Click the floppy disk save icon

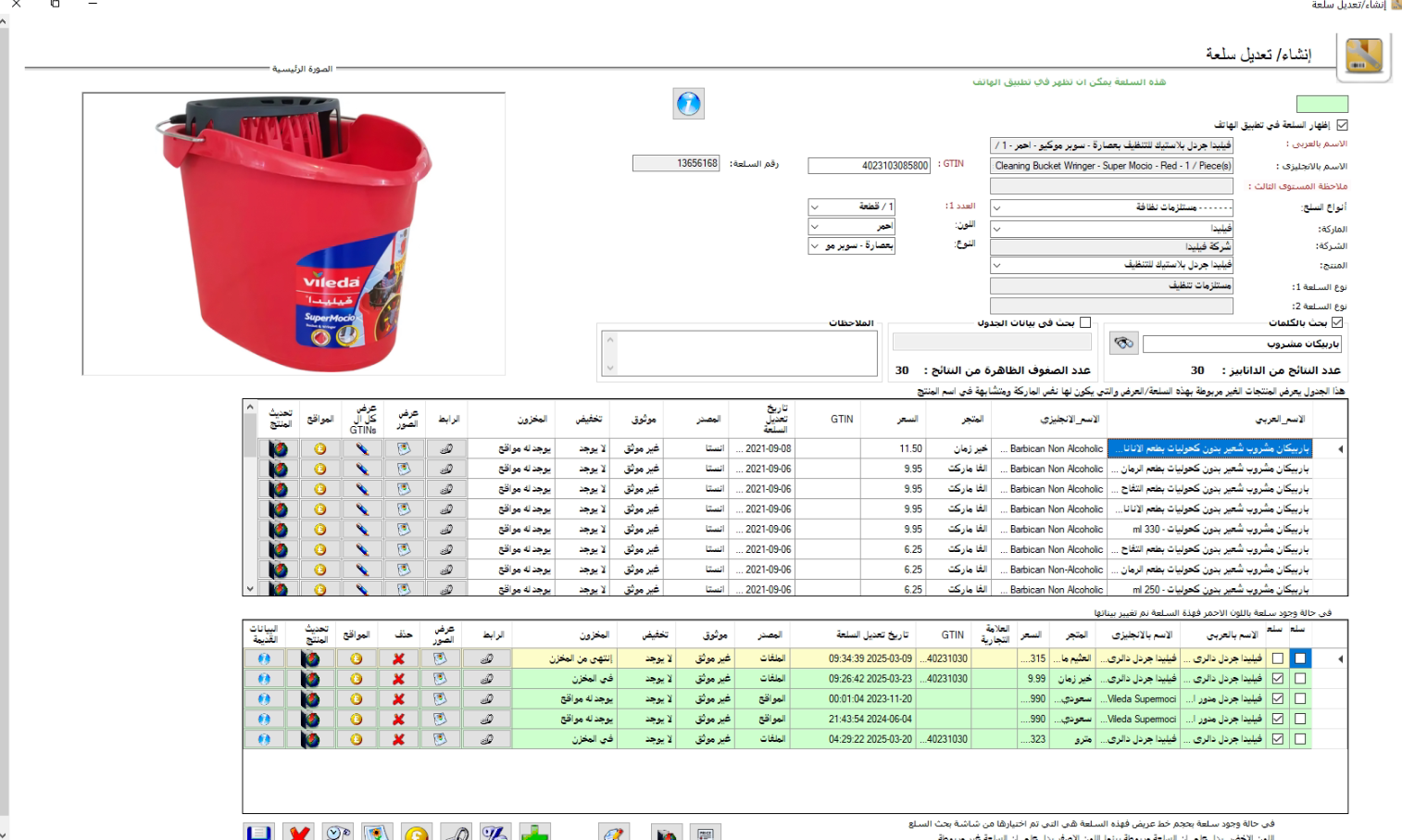click(259, 833)
